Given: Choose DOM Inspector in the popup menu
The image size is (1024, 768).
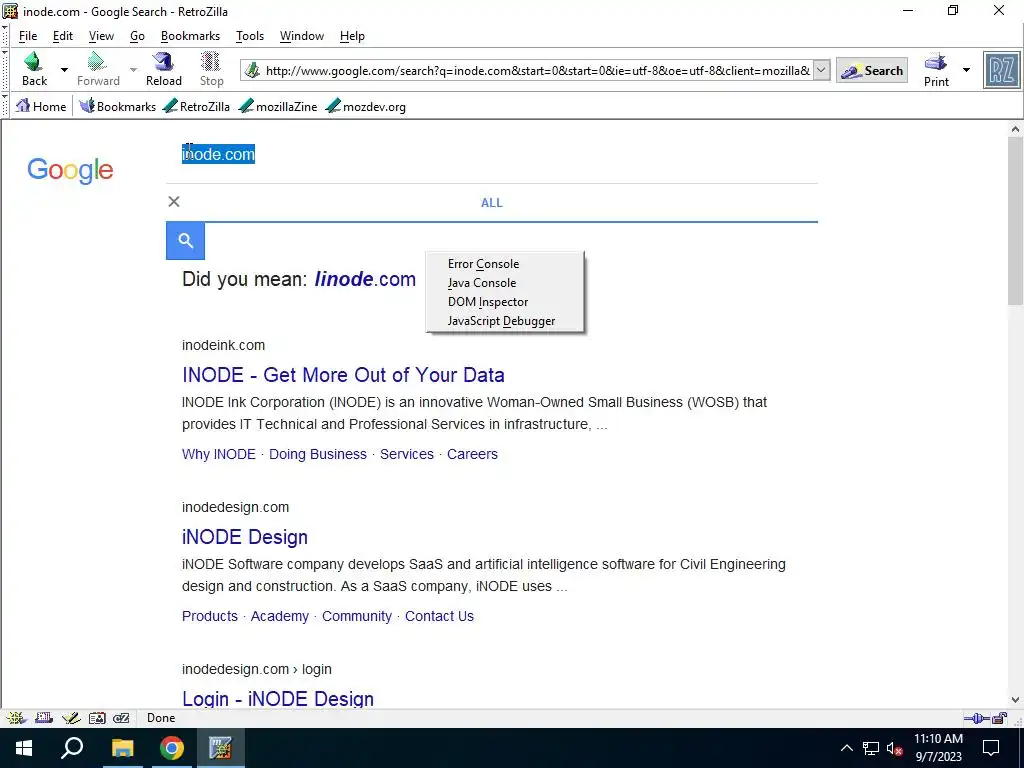Looking at the screenshot, I should click(x=505, y=302).
